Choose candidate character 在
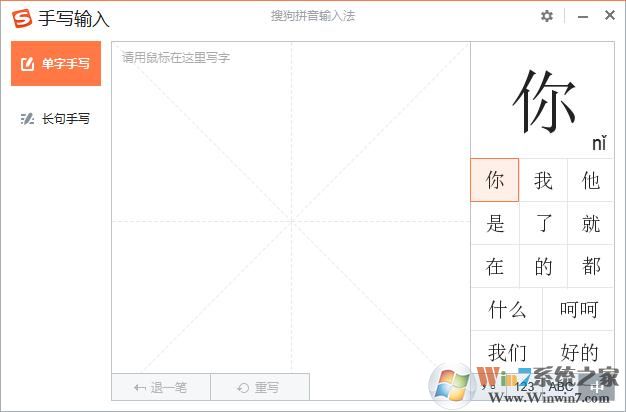 pos(495,266)
